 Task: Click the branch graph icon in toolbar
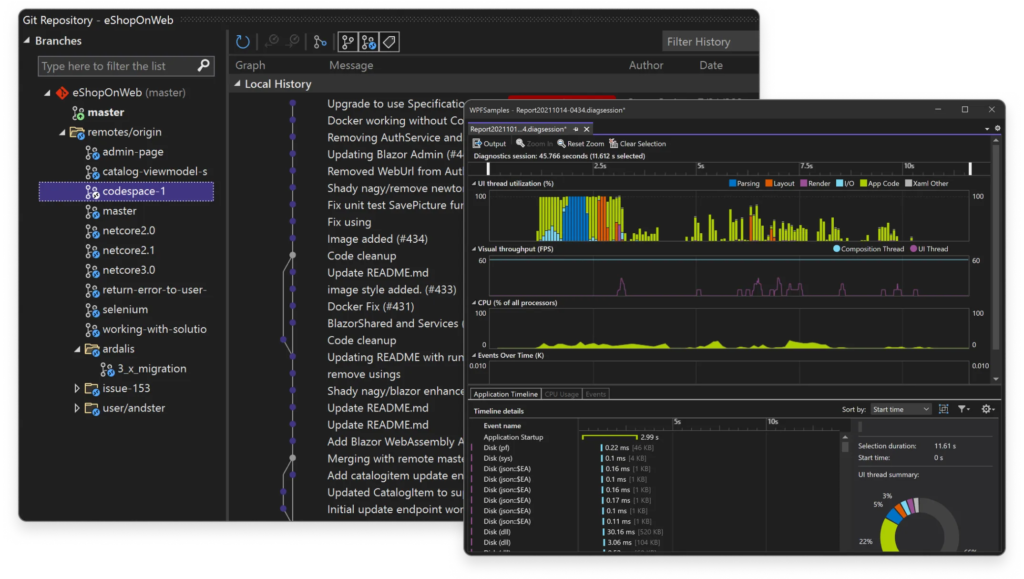click(x=320, y=42)
